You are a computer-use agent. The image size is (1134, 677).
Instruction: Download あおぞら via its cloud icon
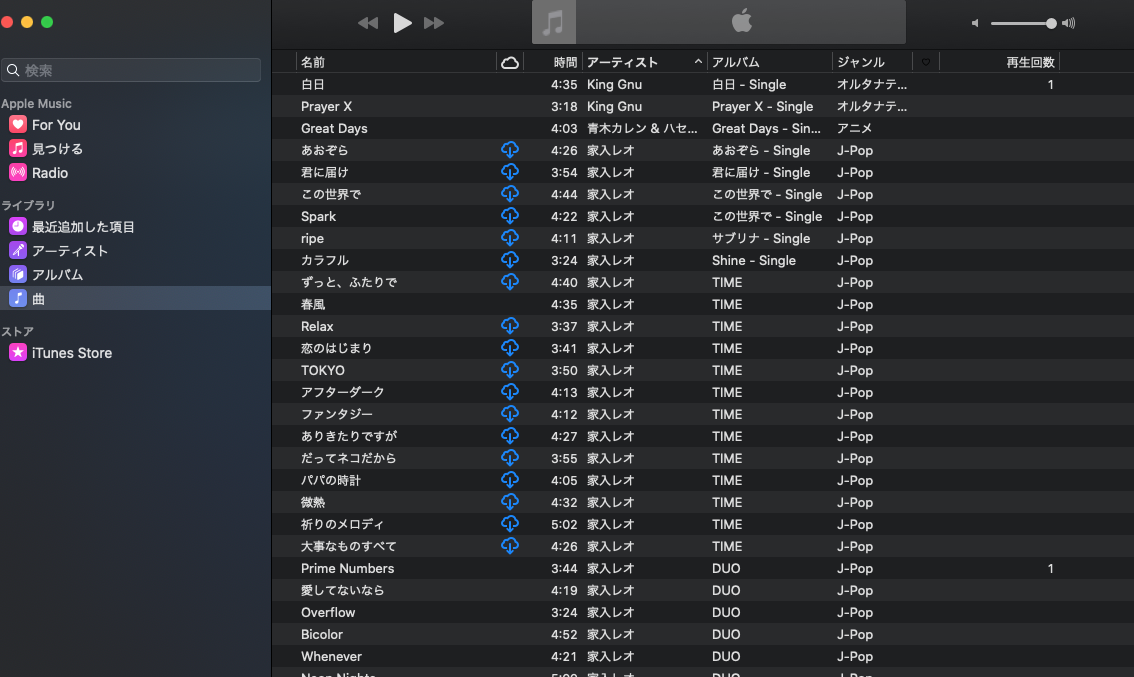coord(510,150)
